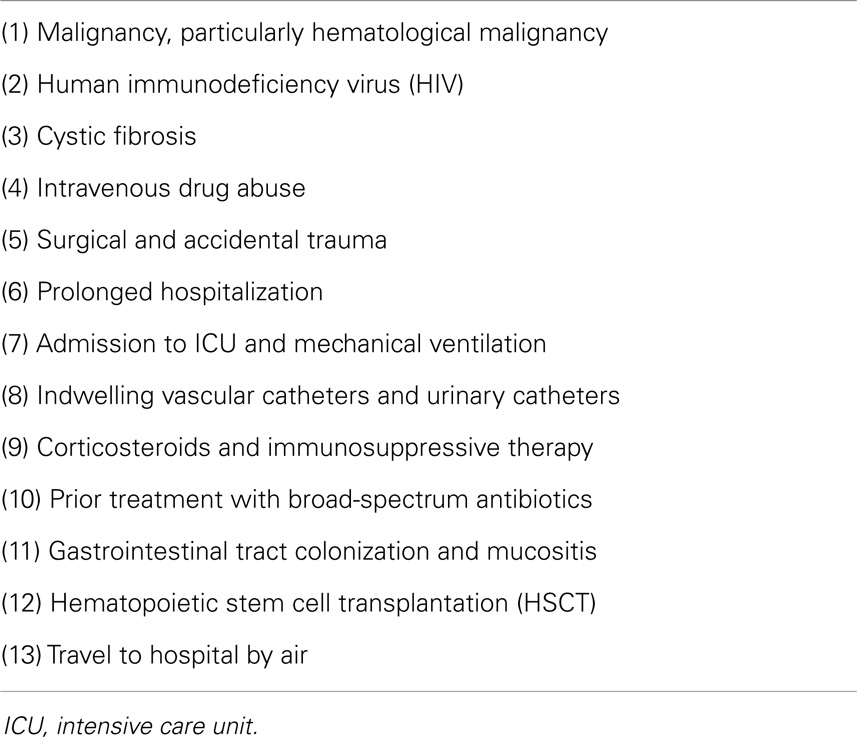Screen dimensions: 857x737
Task: Select Prior treatment with broad-spectrum antibiotics
Action: 296,500
